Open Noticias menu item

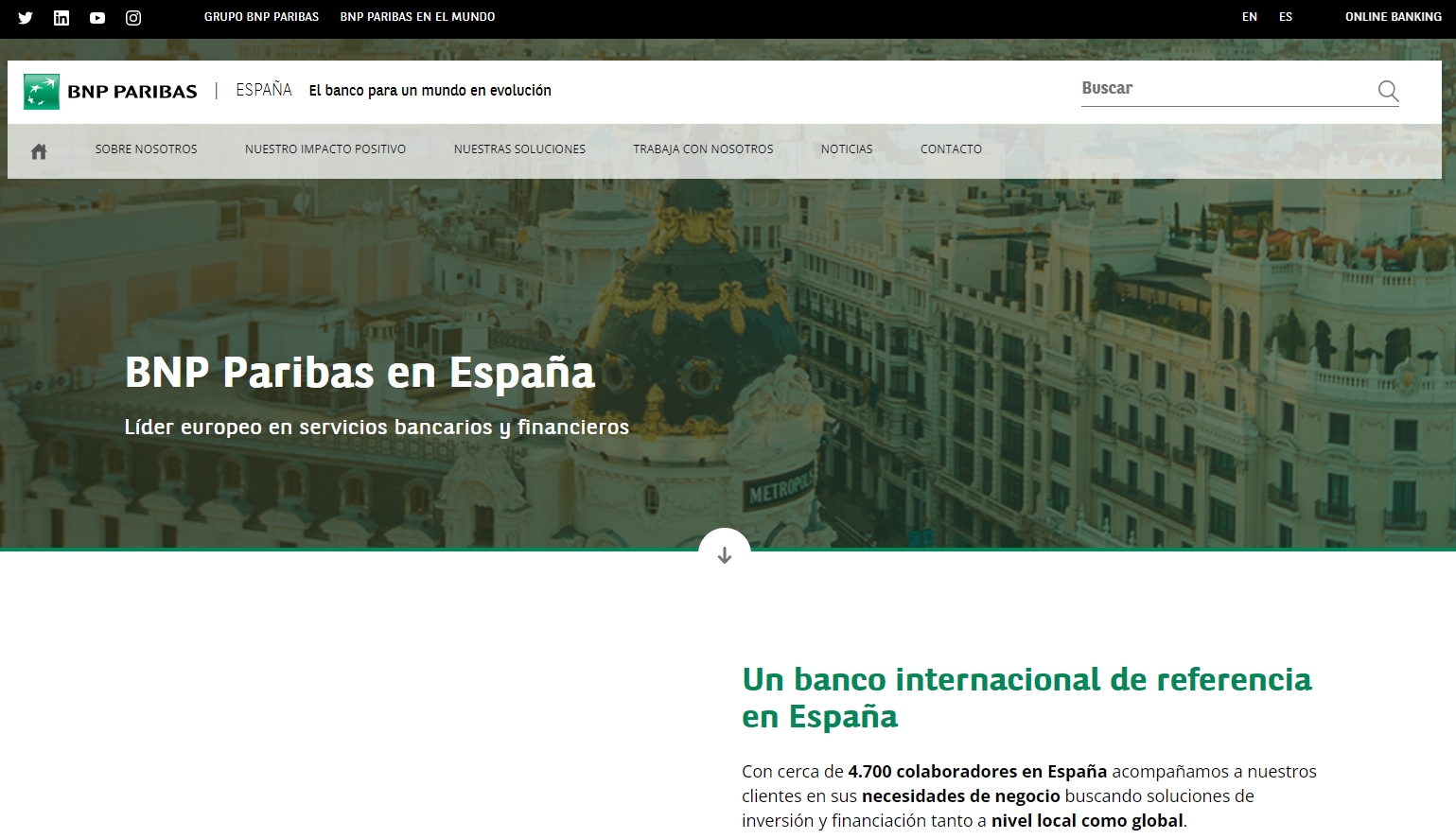pos(847,149)
